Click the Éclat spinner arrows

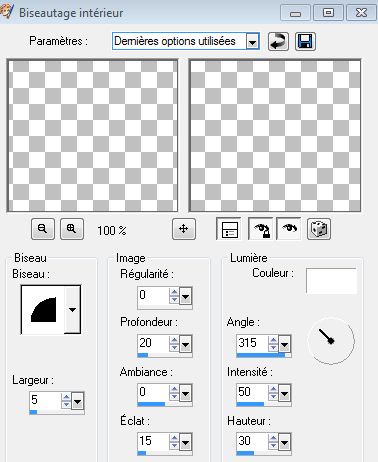174,442
